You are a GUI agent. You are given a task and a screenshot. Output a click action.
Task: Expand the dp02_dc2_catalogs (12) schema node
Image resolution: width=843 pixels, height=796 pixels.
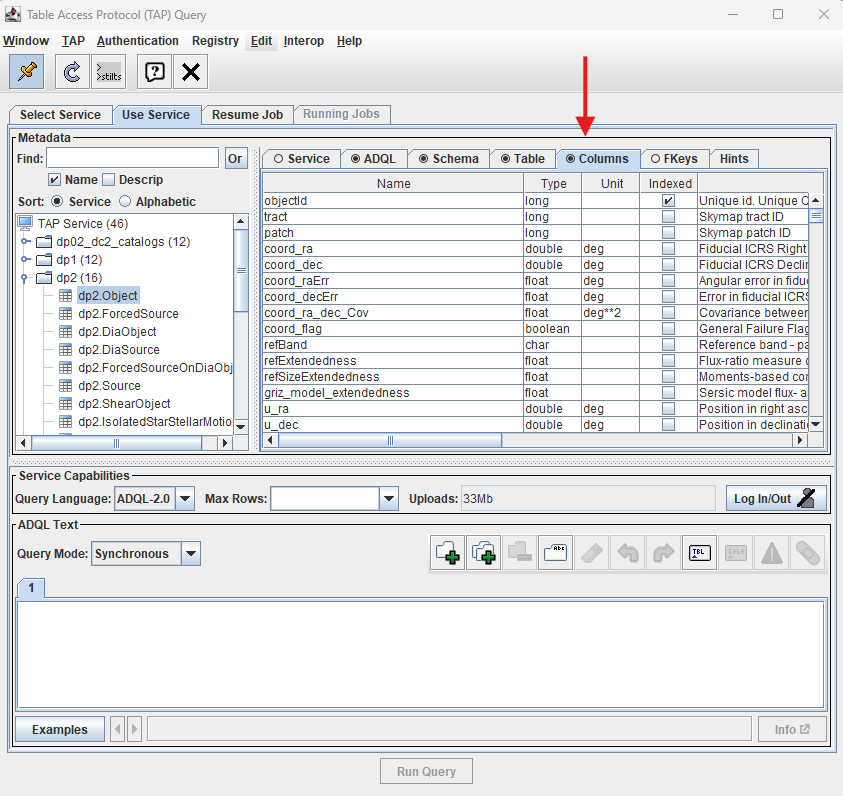pos(25,241)
